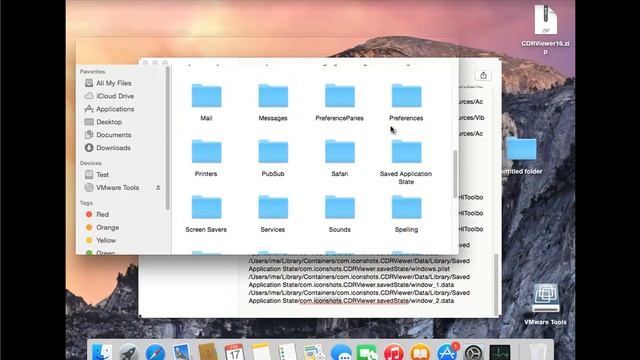Open iBooks from the Dock
640x360 pixels.
pos(420,352)
